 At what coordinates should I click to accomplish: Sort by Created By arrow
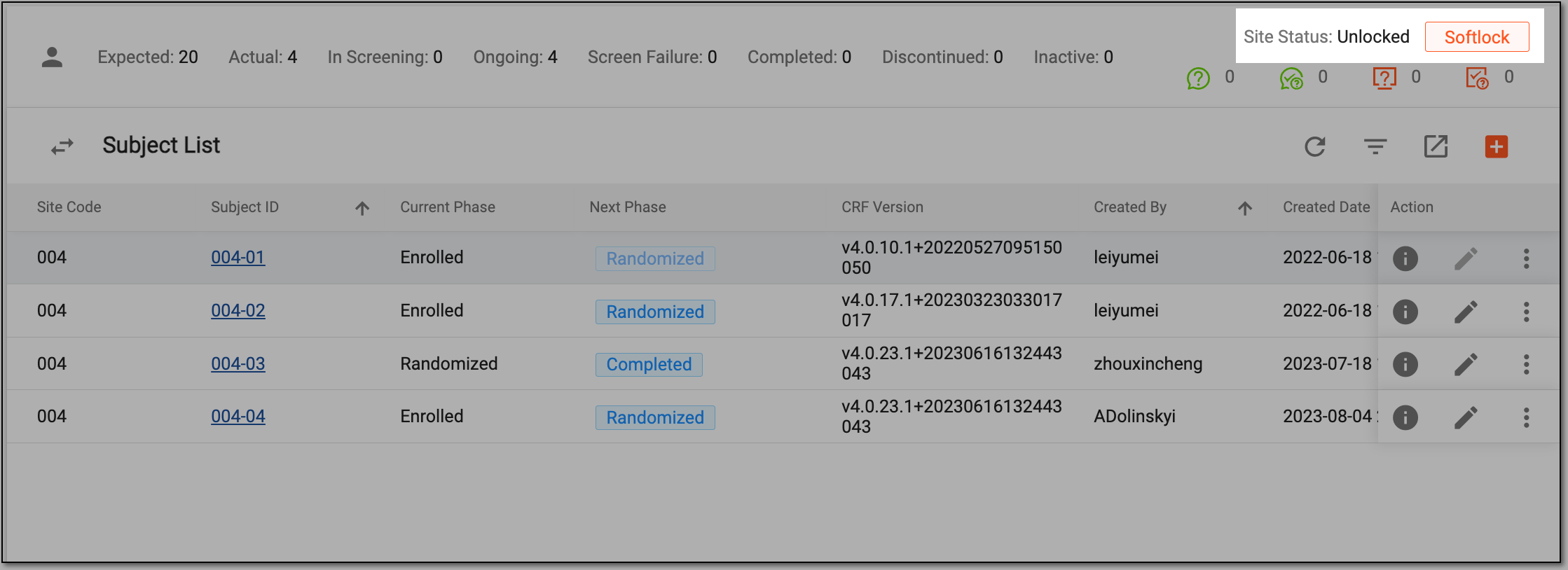[1245, 208]
